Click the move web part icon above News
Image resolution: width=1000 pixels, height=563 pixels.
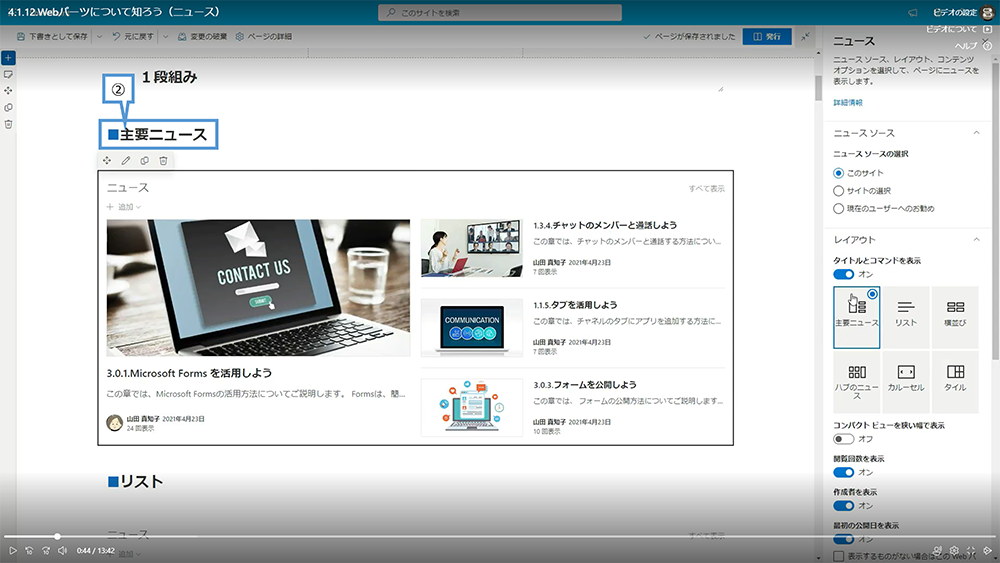coord(107,161)
